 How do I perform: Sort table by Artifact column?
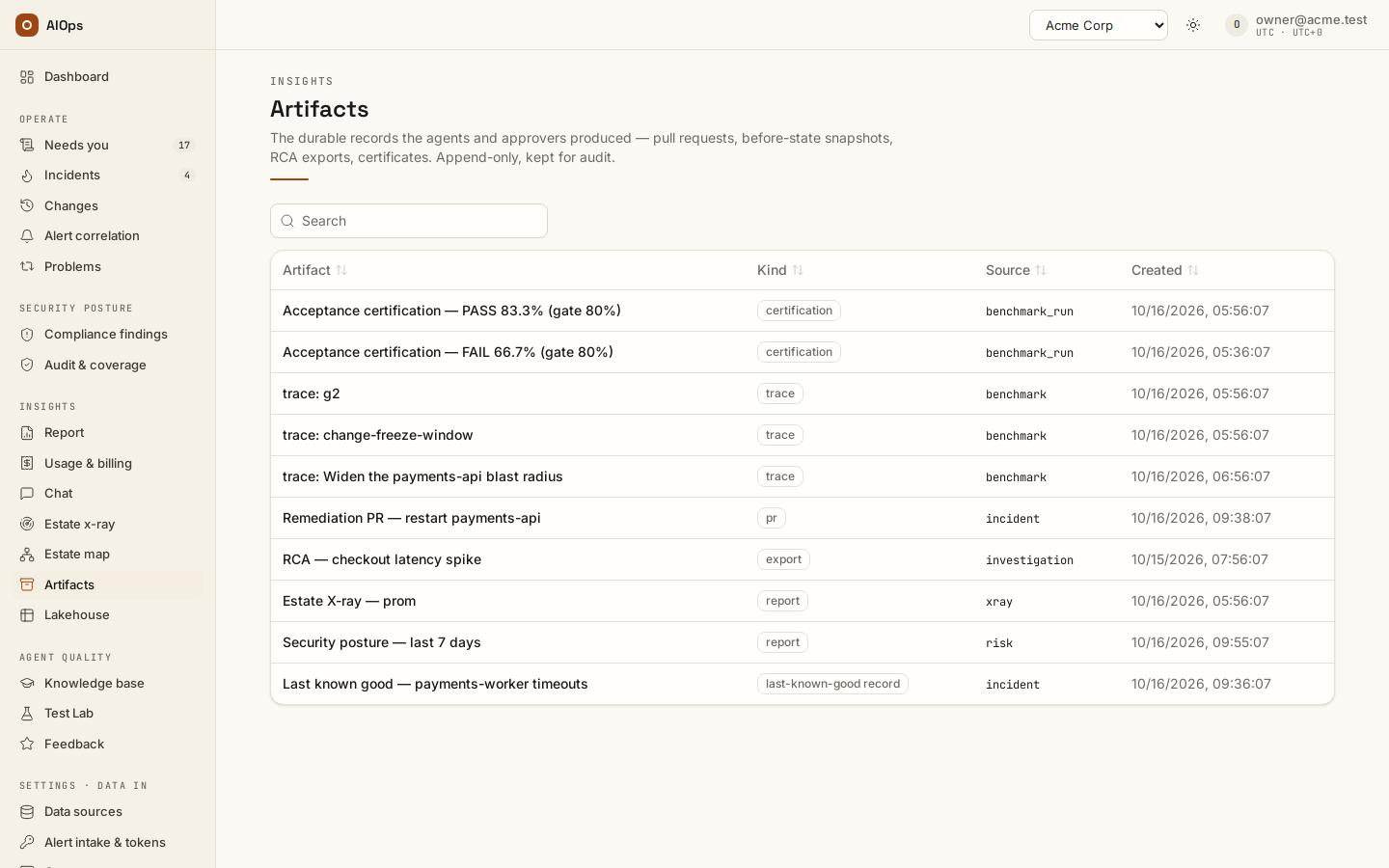click(x=314, y=270)
